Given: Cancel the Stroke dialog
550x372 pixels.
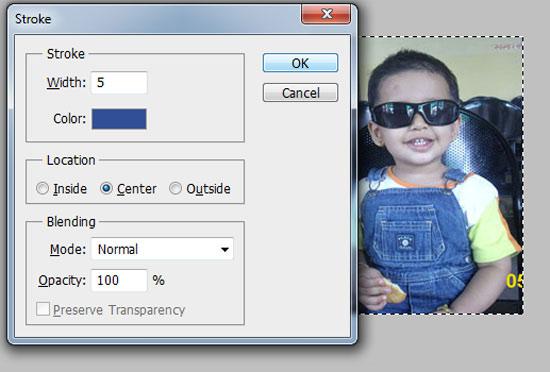Looking at the screenshot, I should [x=300, y=93].
